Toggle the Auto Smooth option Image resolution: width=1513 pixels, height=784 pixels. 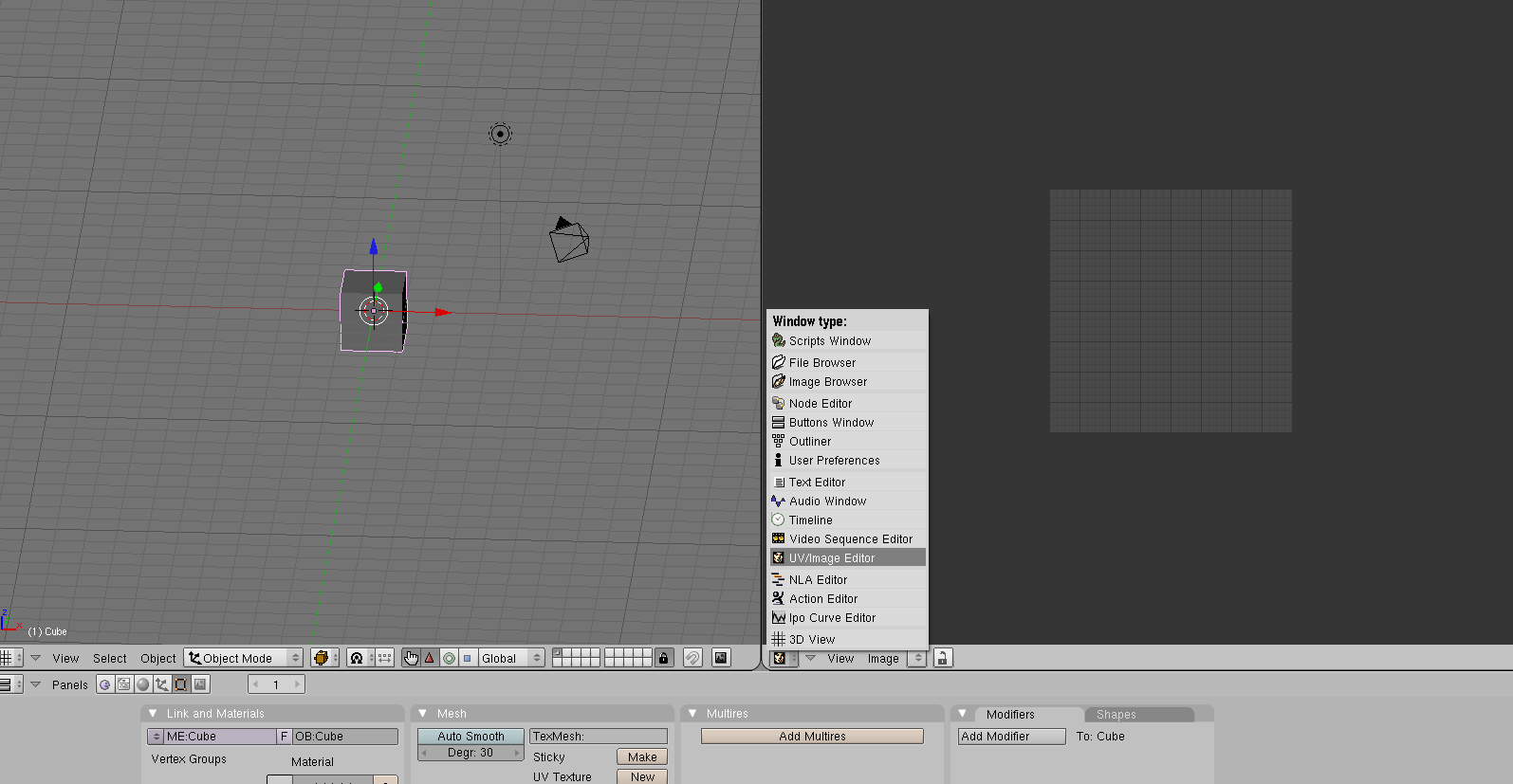(471, 737)
